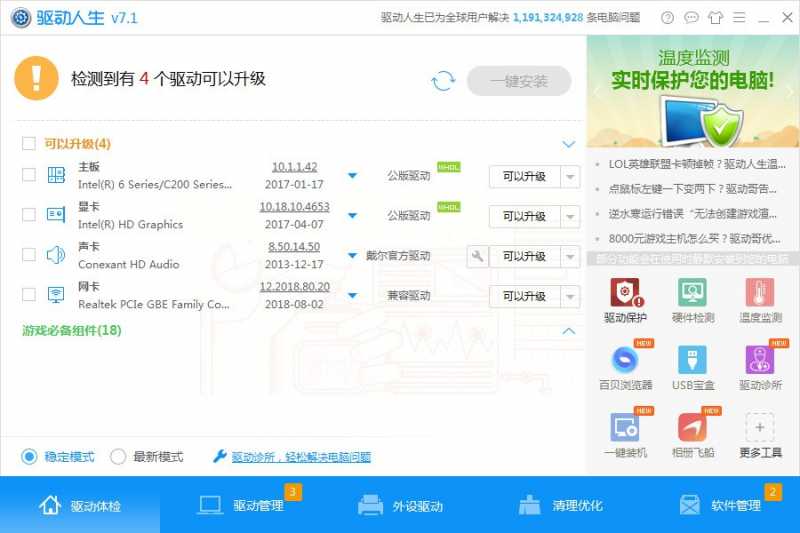Open version dropdown for 声卡 8.50.14.50
The image size is (800, 533).
pyautogui.click(x=352, y=255)
